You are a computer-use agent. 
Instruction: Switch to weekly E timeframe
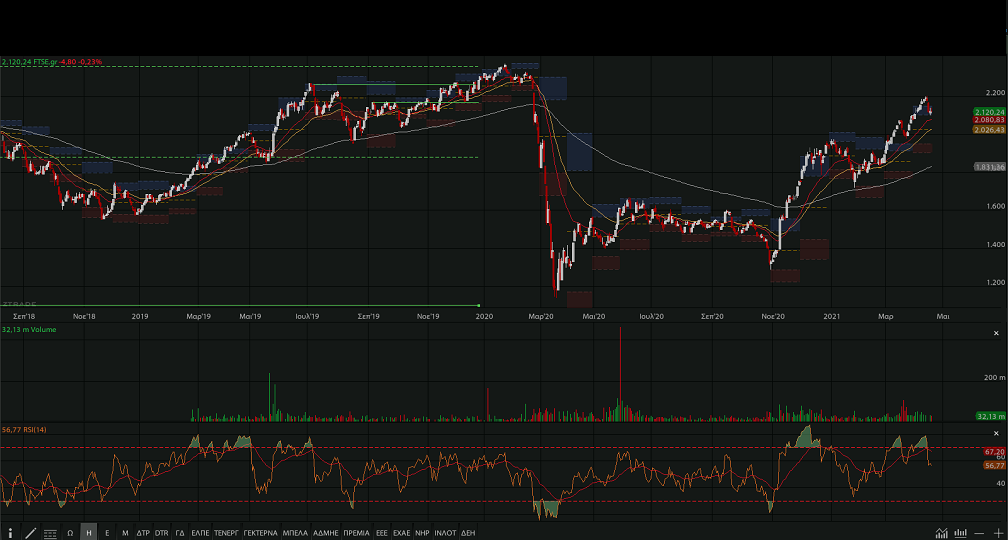tap(107, 533)
